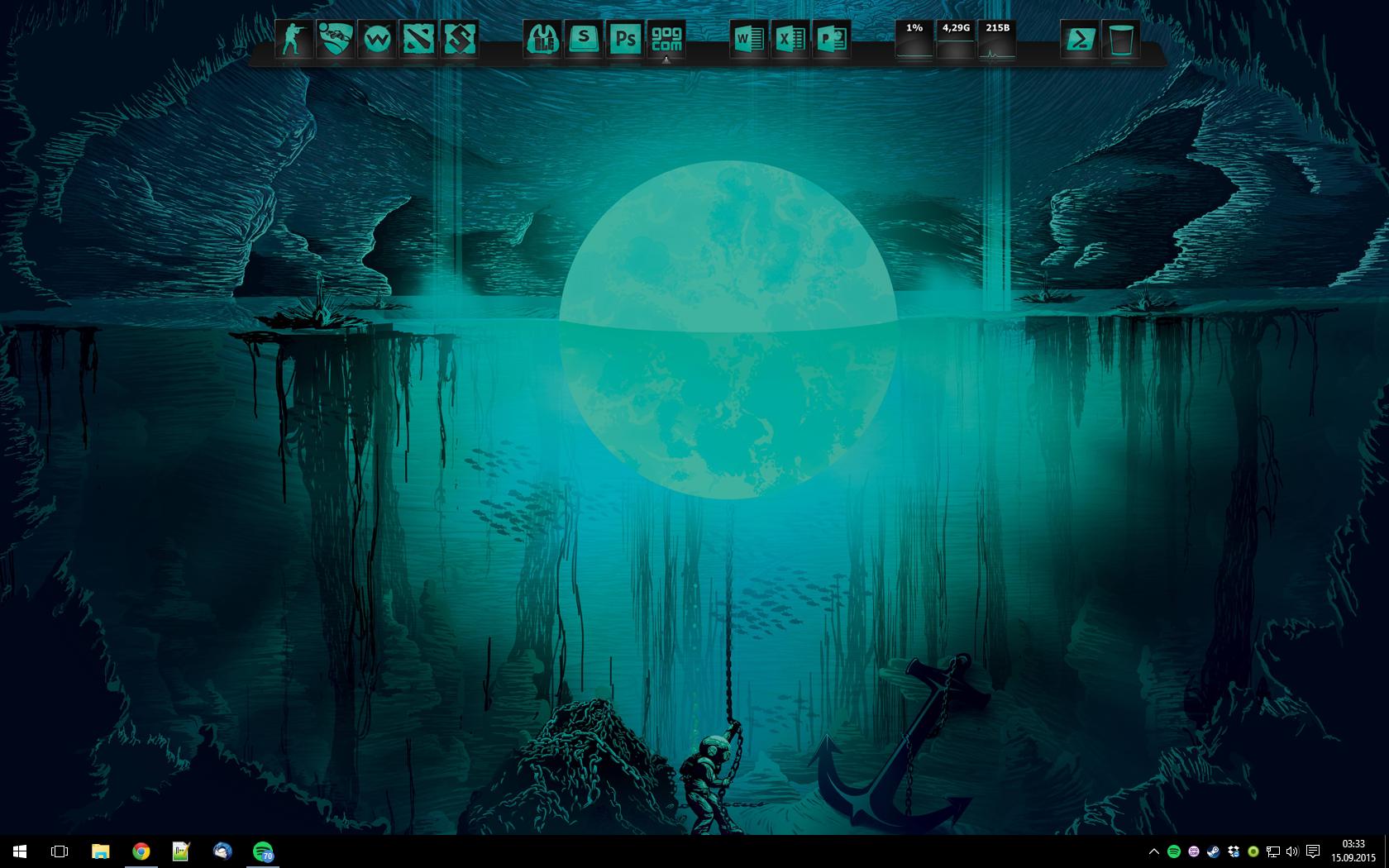
Task: Switch to Spotify on the taskbar
Action: tap(262, 851)
